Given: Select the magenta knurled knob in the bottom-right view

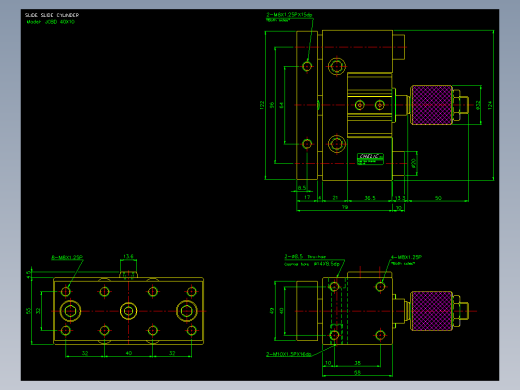Looking at the screenshot, I should (431, 311).
